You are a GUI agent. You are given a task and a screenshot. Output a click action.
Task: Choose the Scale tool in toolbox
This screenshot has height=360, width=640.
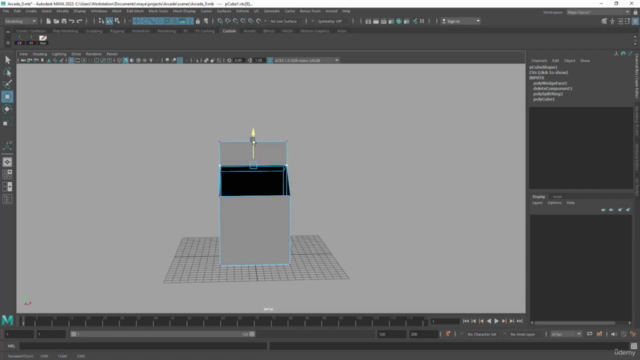pos(7,122)
